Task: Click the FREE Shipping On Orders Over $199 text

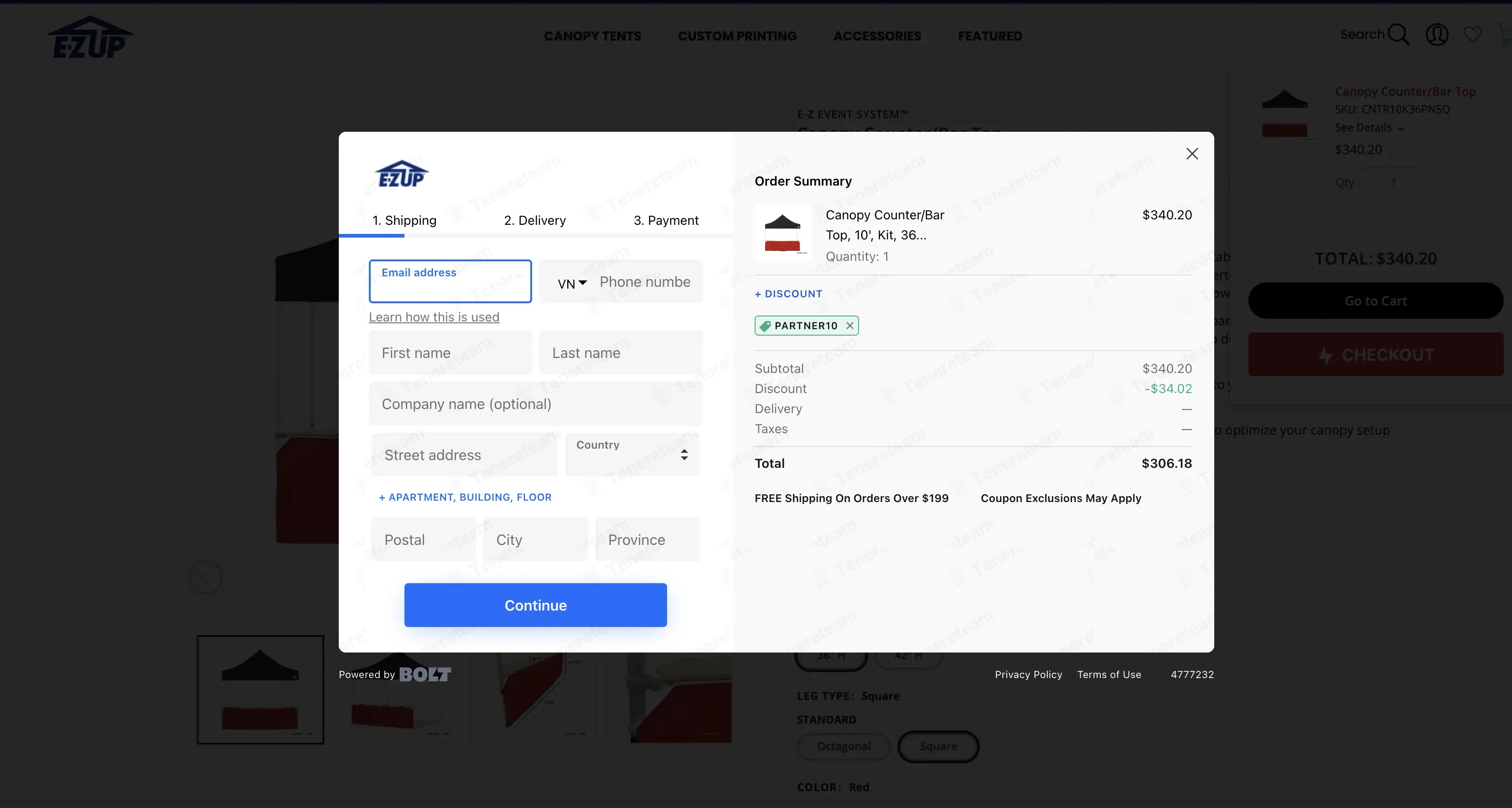Action: [851, 497]
